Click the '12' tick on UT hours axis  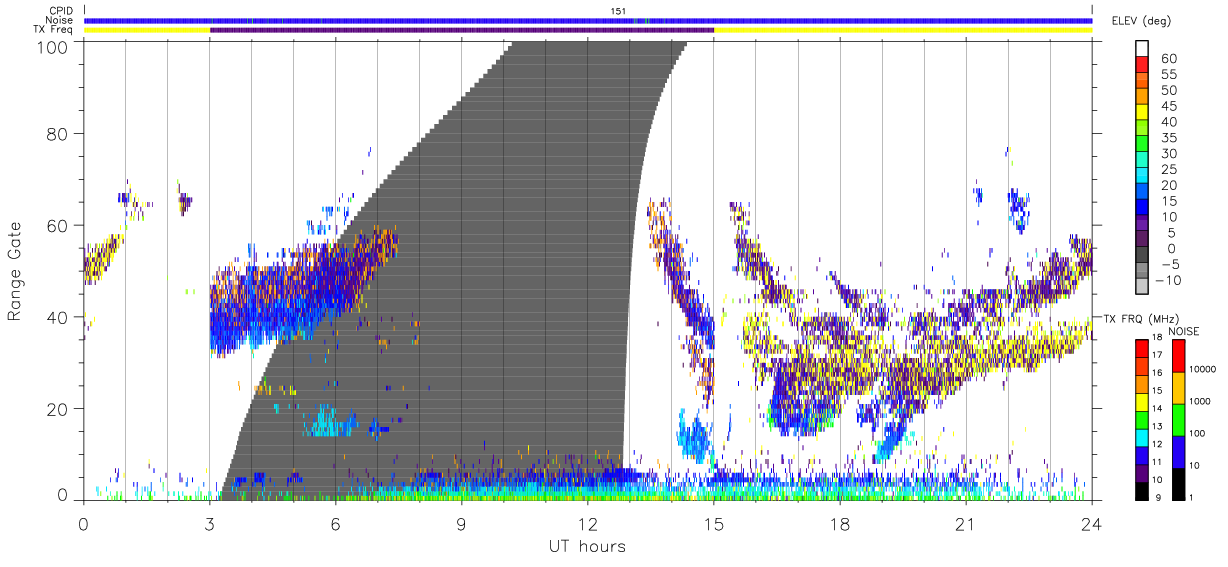pyautogui.click(x=588, y=524)
